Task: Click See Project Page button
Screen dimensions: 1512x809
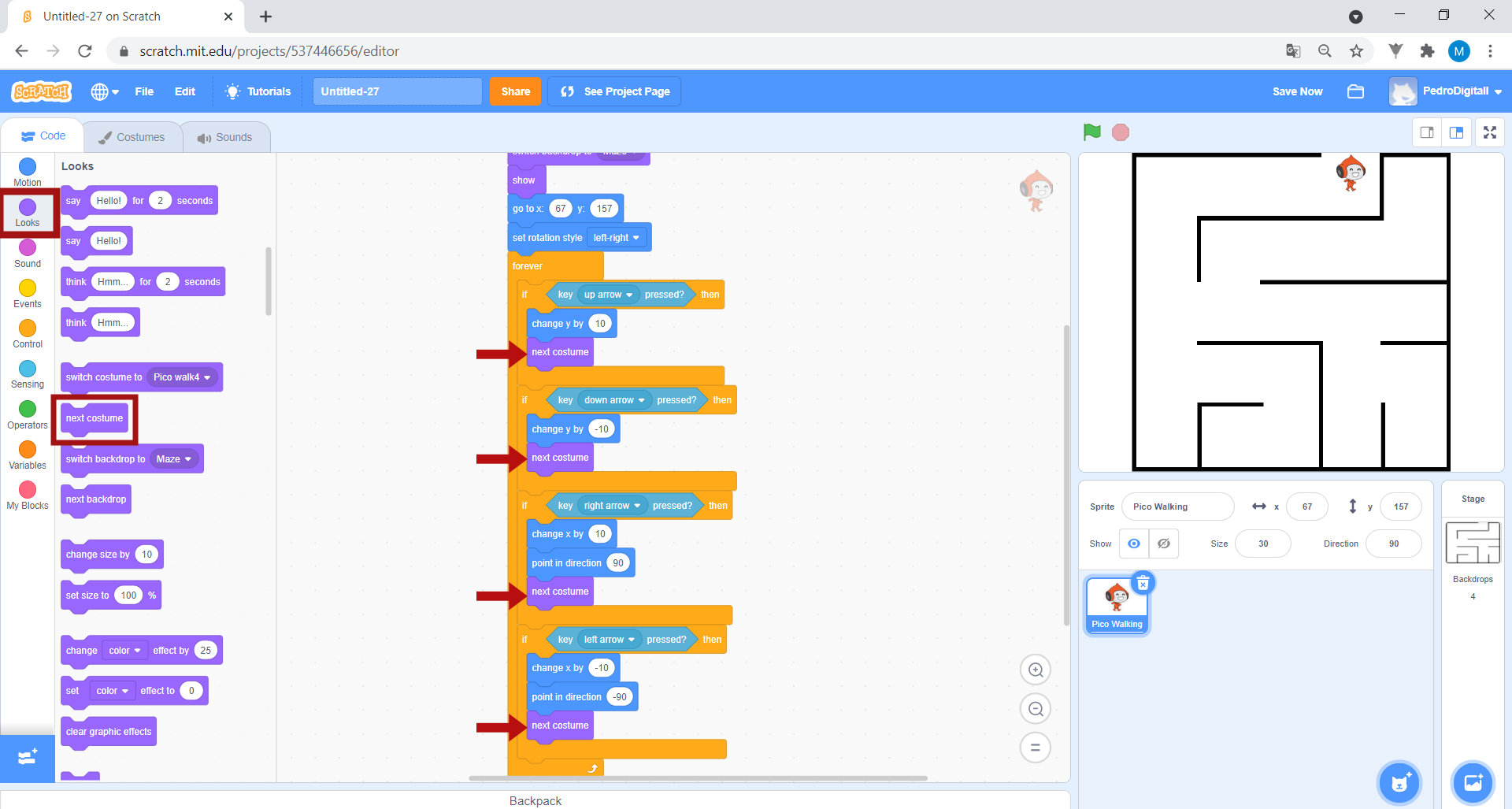Action: [614, 91]
